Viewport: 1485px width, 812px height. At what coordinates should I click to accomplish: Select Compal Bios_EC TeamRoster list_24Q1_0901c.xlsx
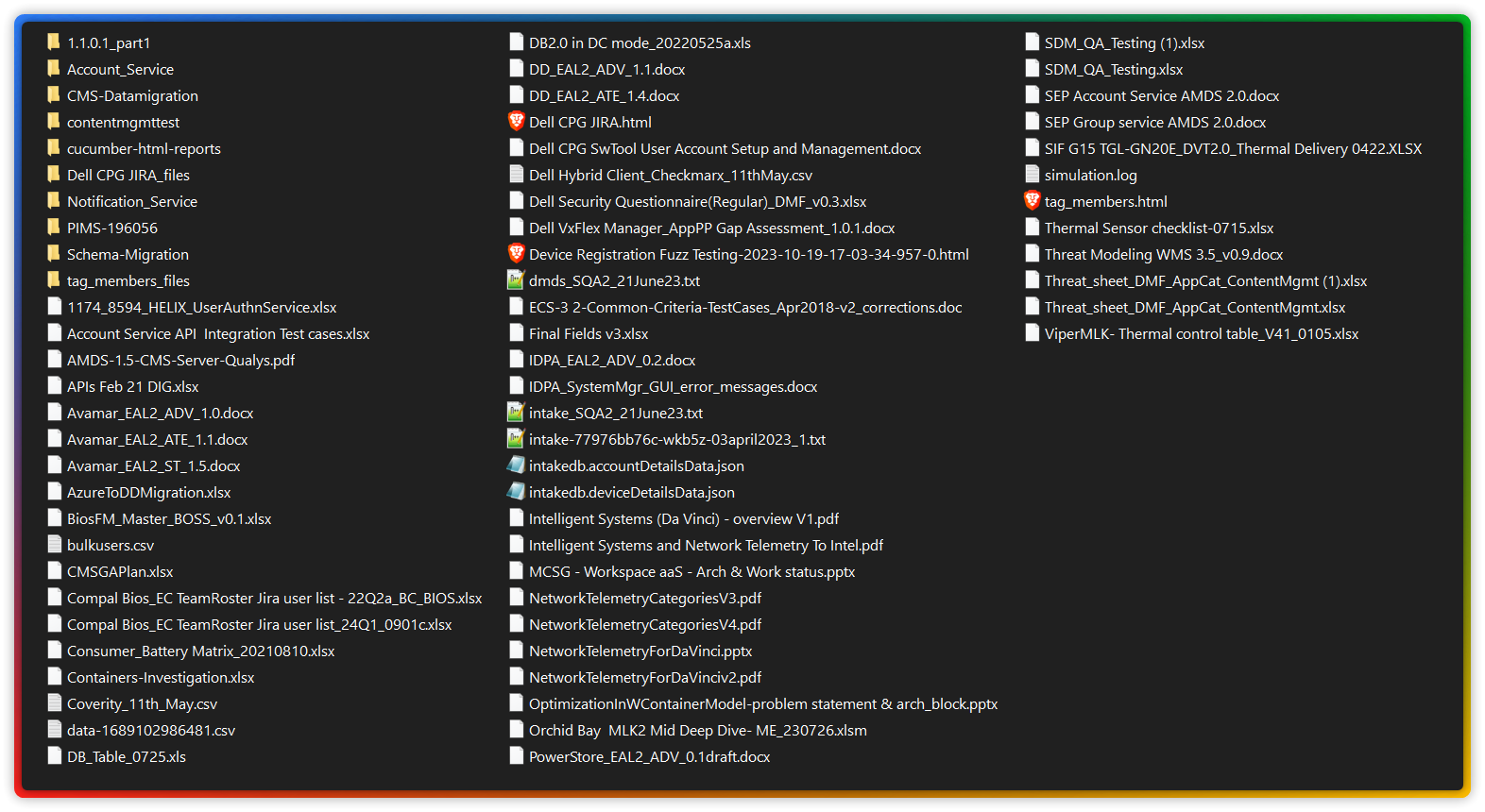(260, 624)
